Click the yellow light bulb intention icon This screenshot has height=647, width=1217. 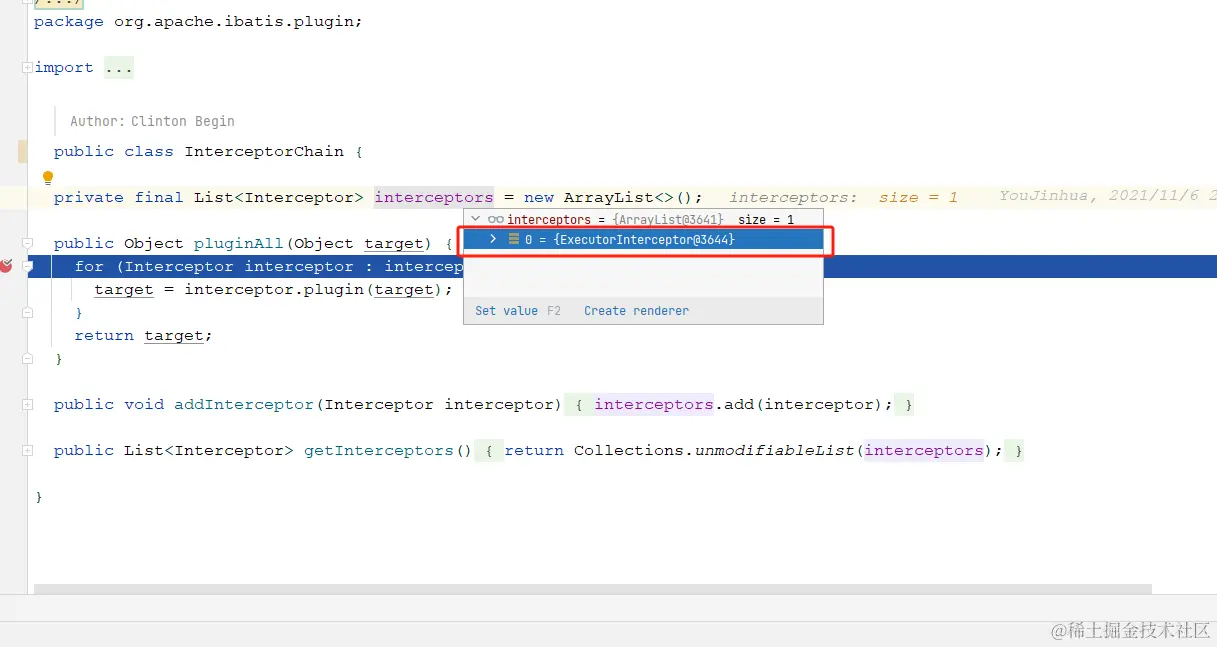tap(47, 178)
